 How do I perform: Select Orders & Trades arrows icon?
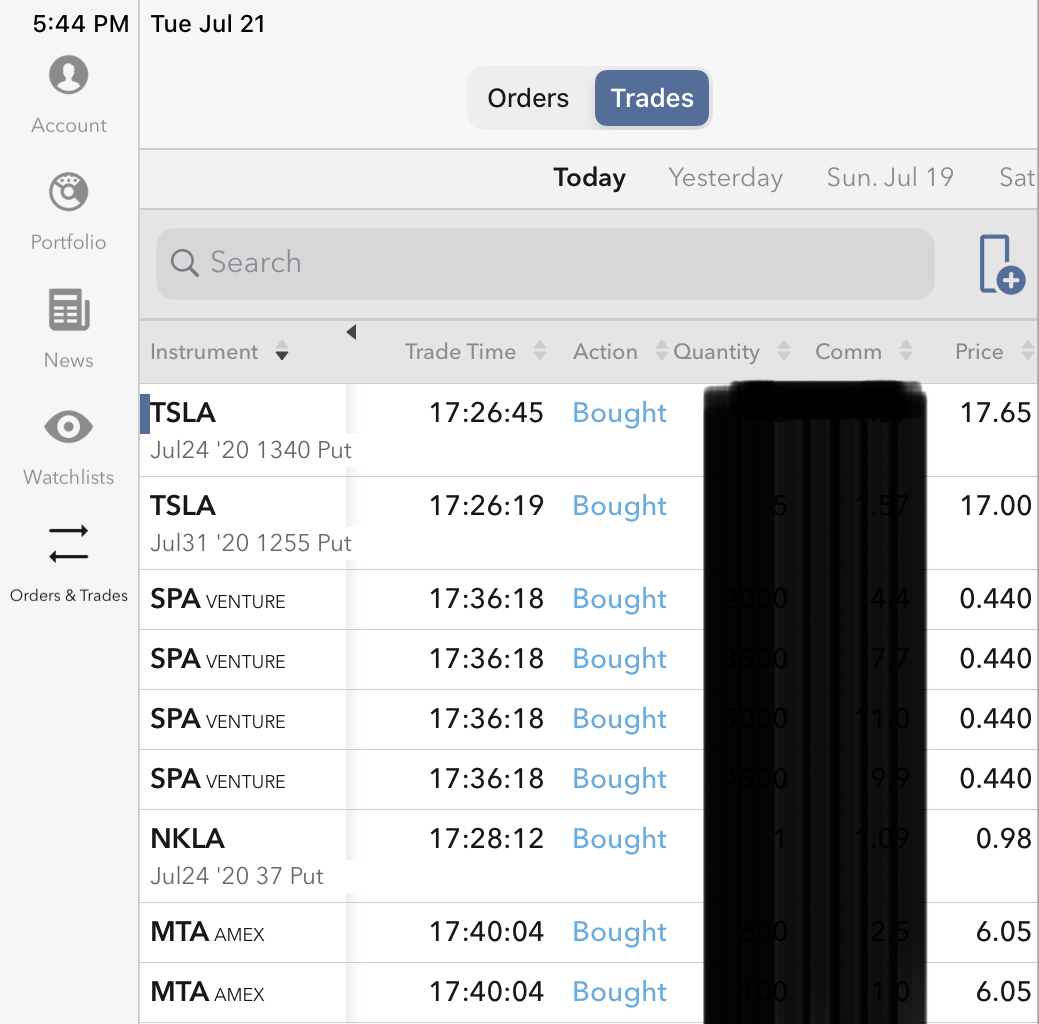68,544
